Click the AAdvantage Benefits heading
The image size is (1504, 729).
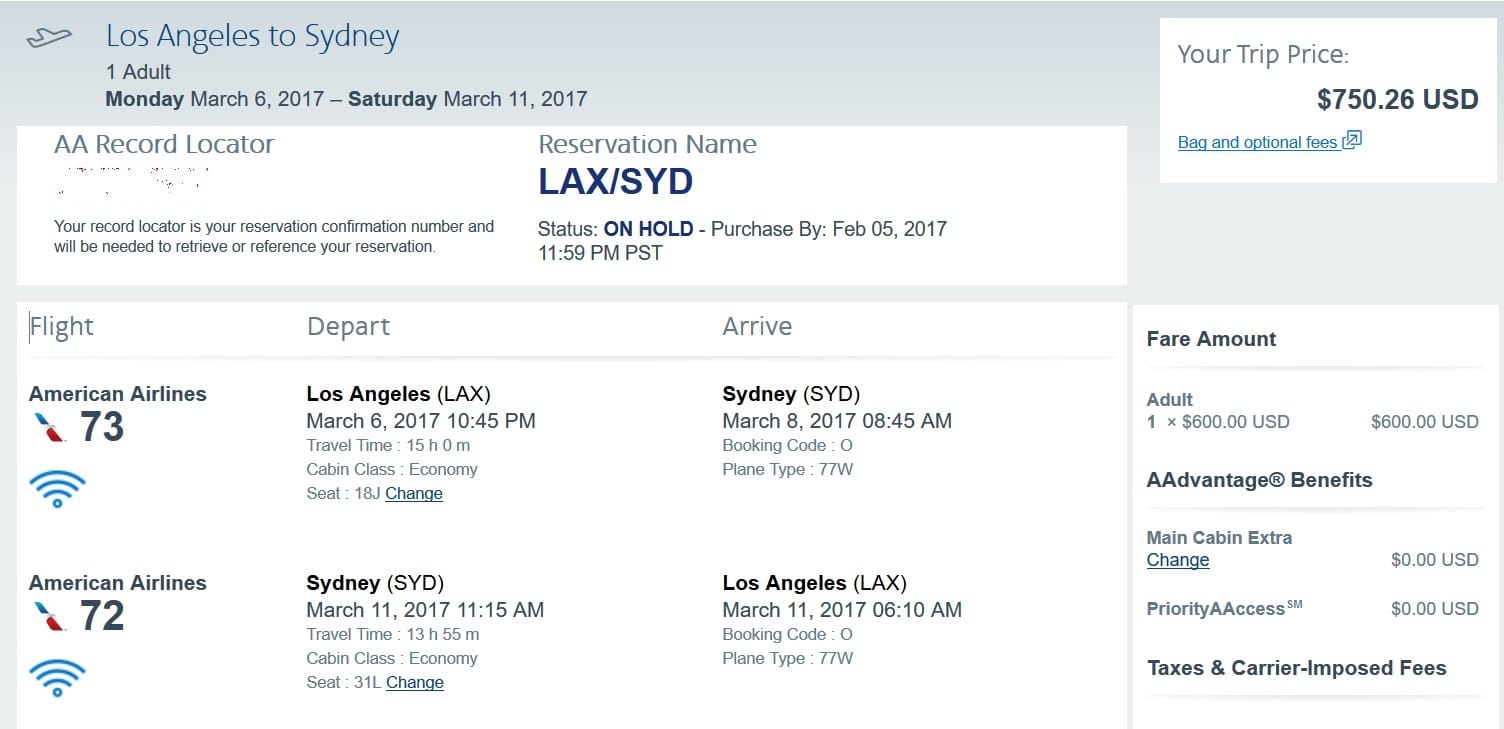[x=1259, y=480]
